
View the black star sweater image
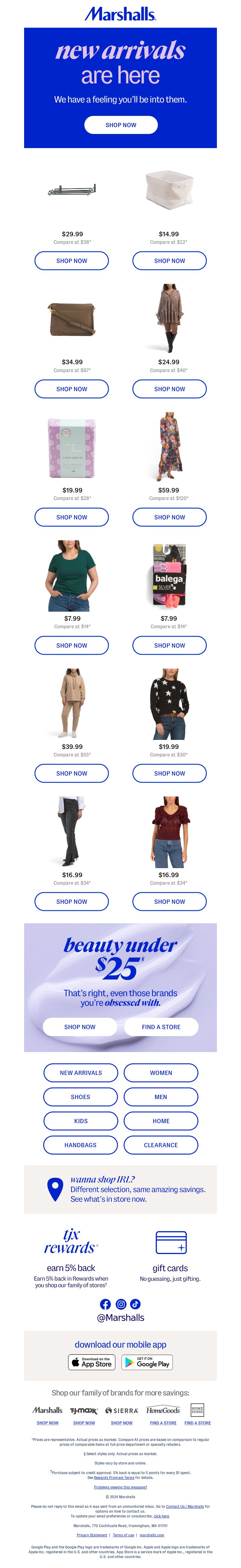pyautogui.click(x=169, y=704)
